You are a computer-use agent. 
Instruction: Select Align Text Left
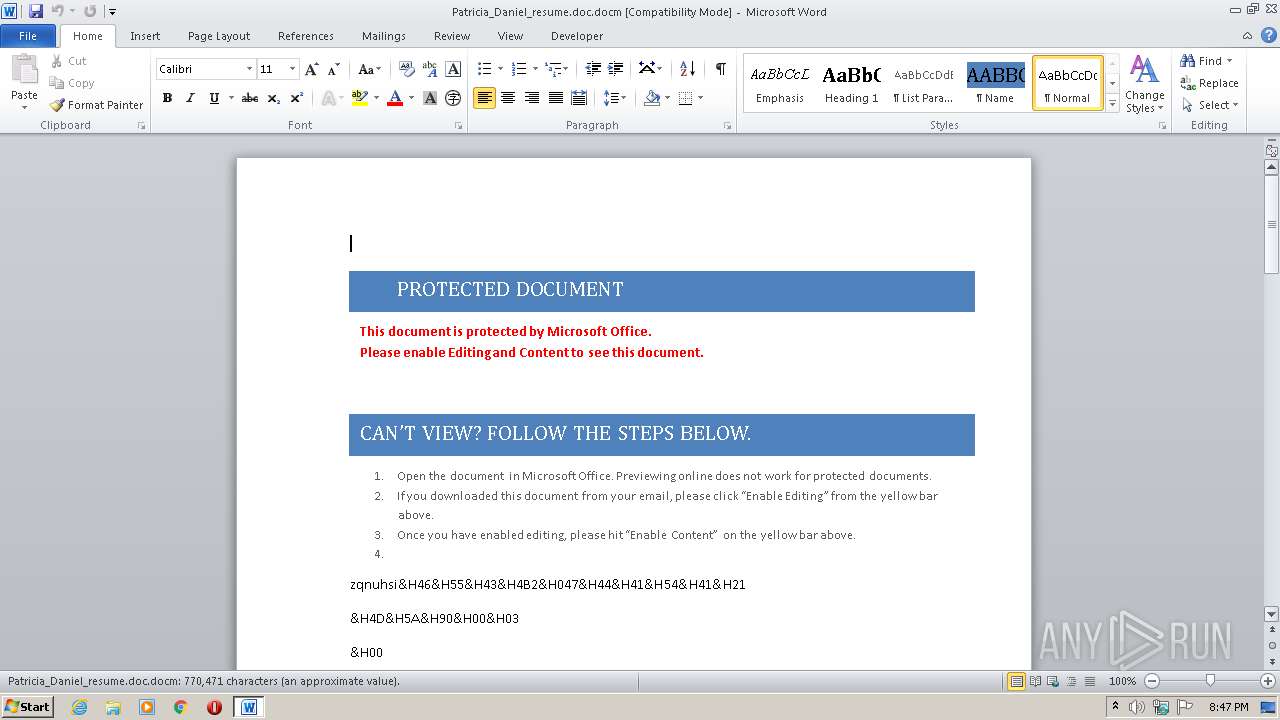tap(485, 98)
